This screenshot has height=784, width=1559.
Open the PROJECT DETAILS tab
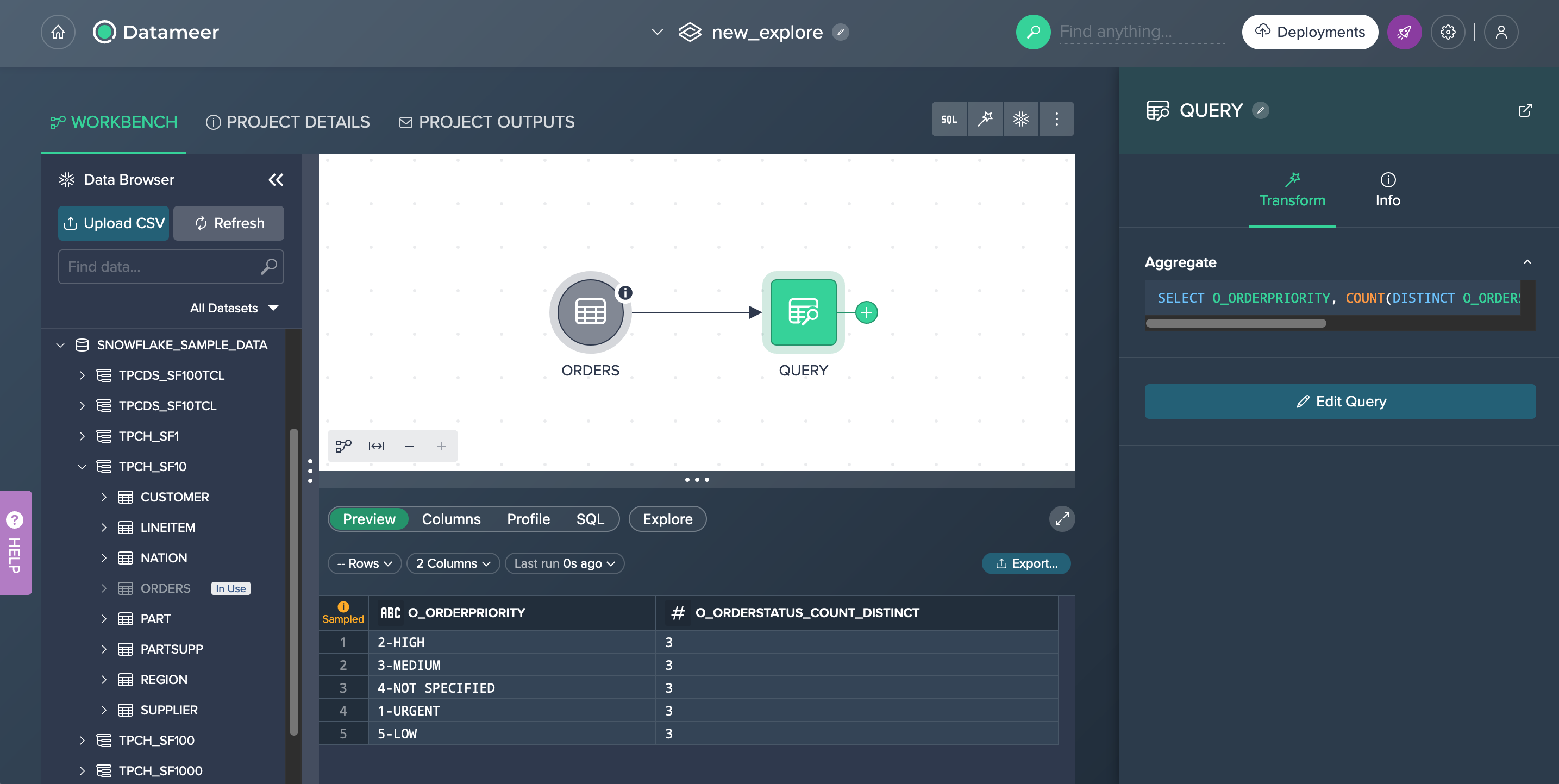(x=287, y=122)
